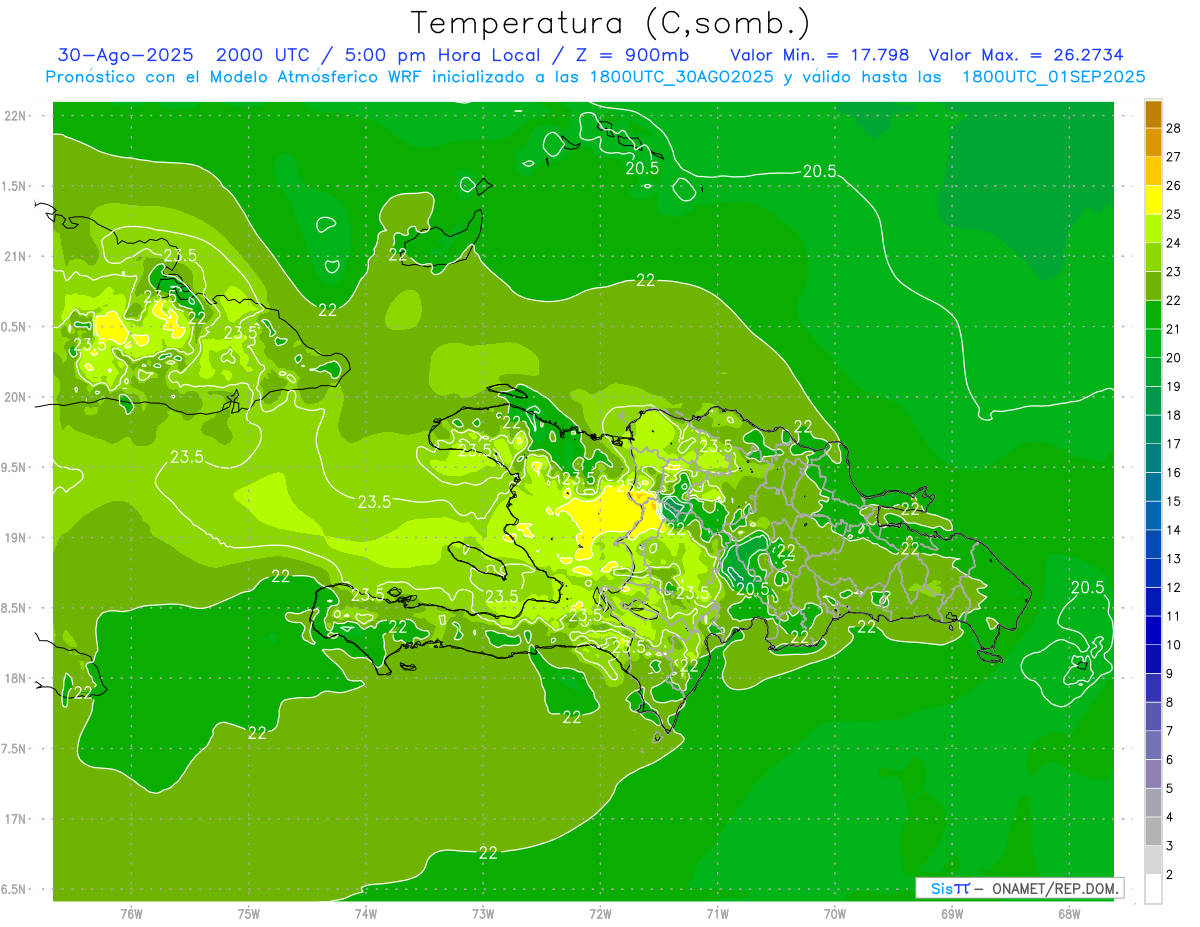1200x927 pixels.
Task: Click the "70W" longitude axis label
Action: 834,914
